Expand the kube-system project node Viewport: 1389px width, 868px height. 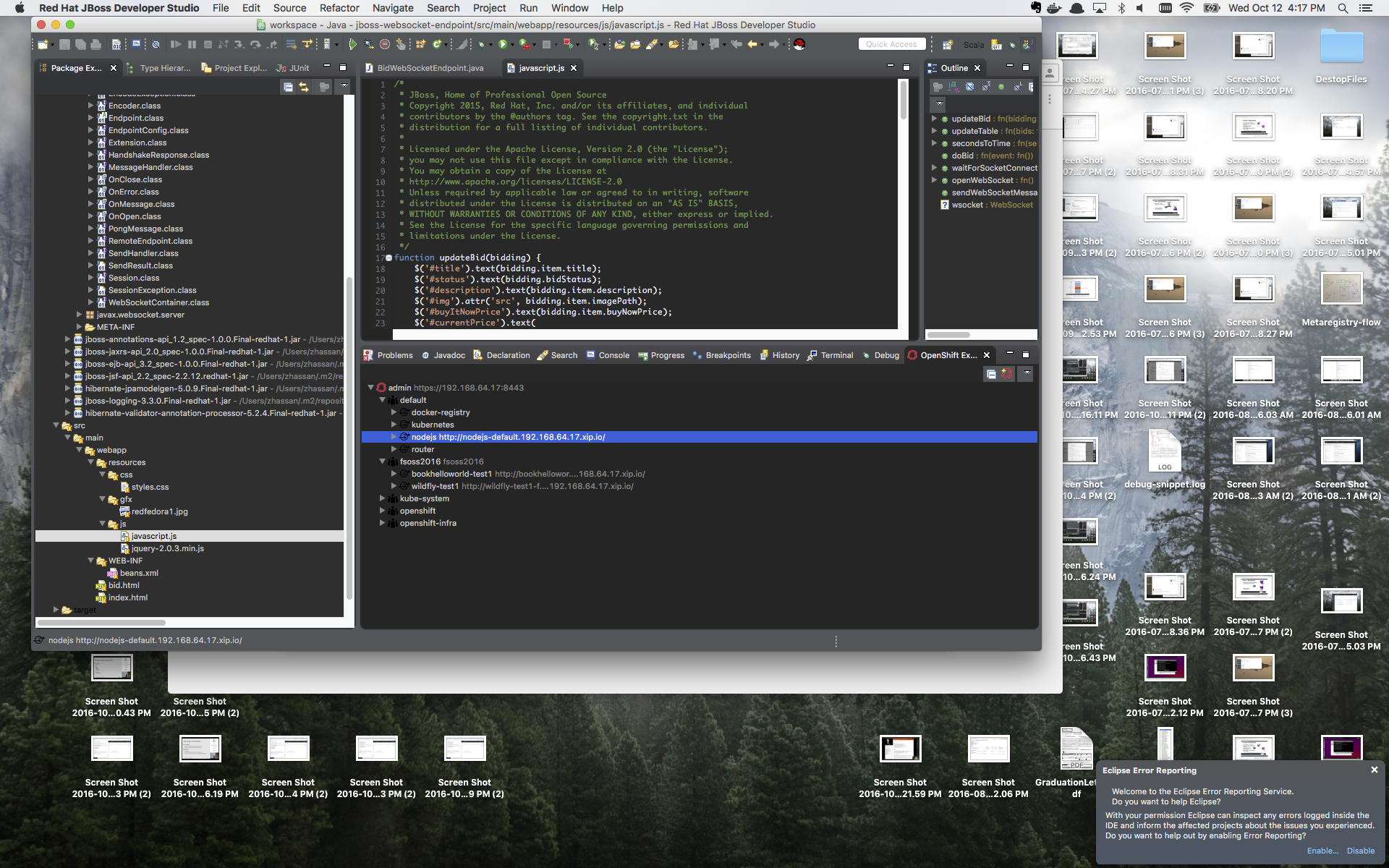pos(382,498)
